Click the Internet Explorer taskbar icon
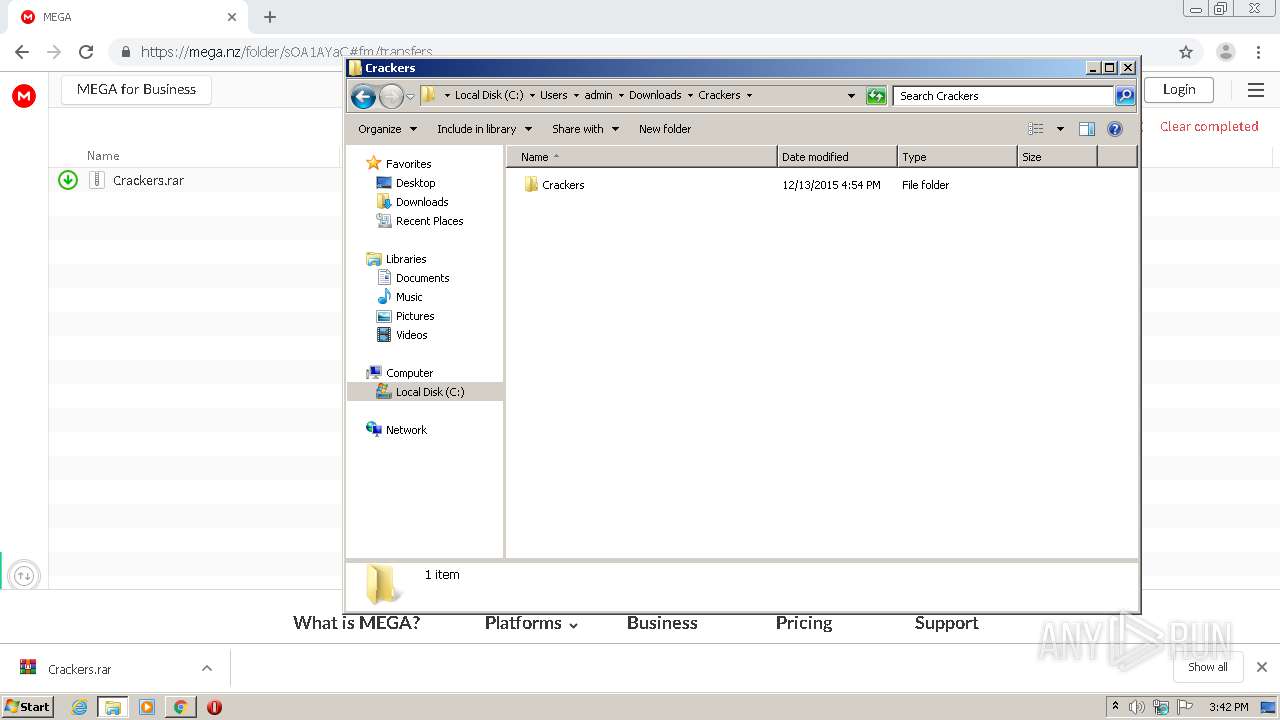This screenshot has height=720, width=1280. coord(79,707)
